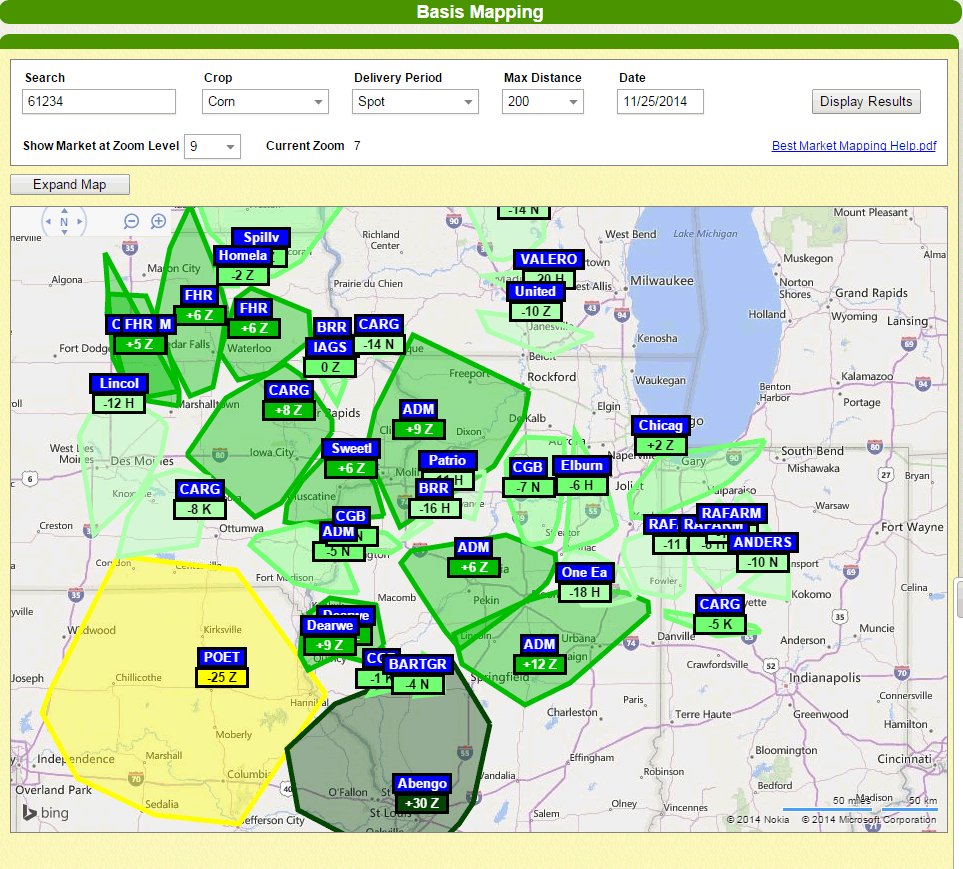Click the Expand Map button
963x869 pixels.
pyautogui.click(x=70, y=184)
